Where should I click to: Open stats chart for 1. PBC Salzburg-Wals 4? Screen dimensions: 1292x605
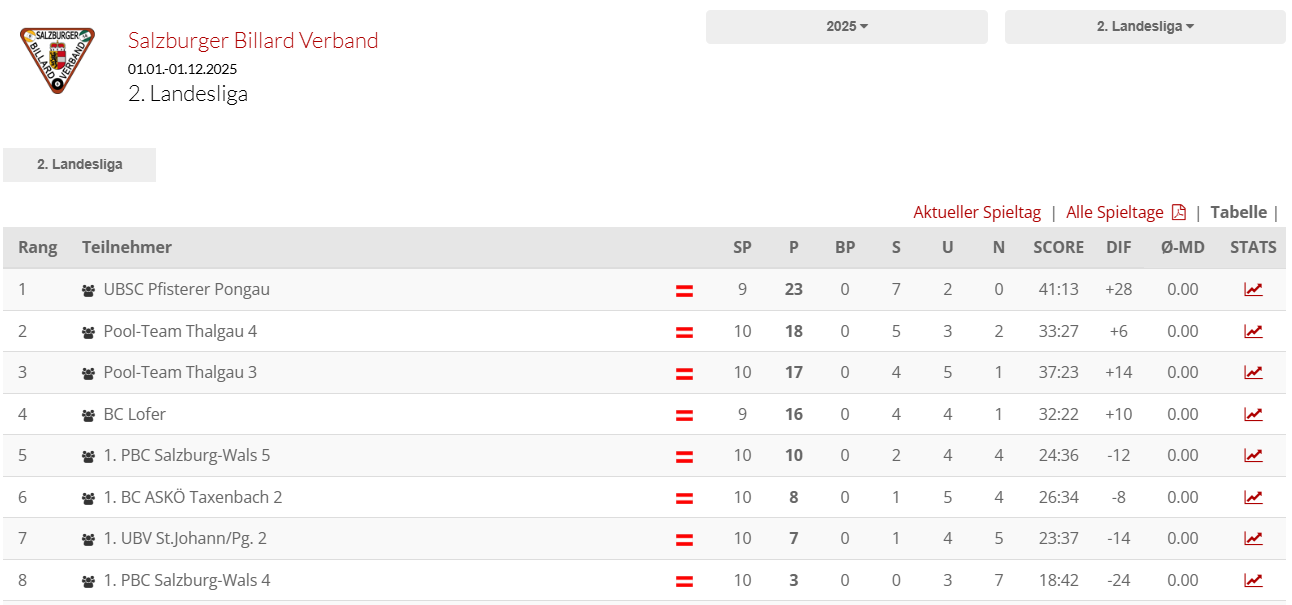point(1253,580)
